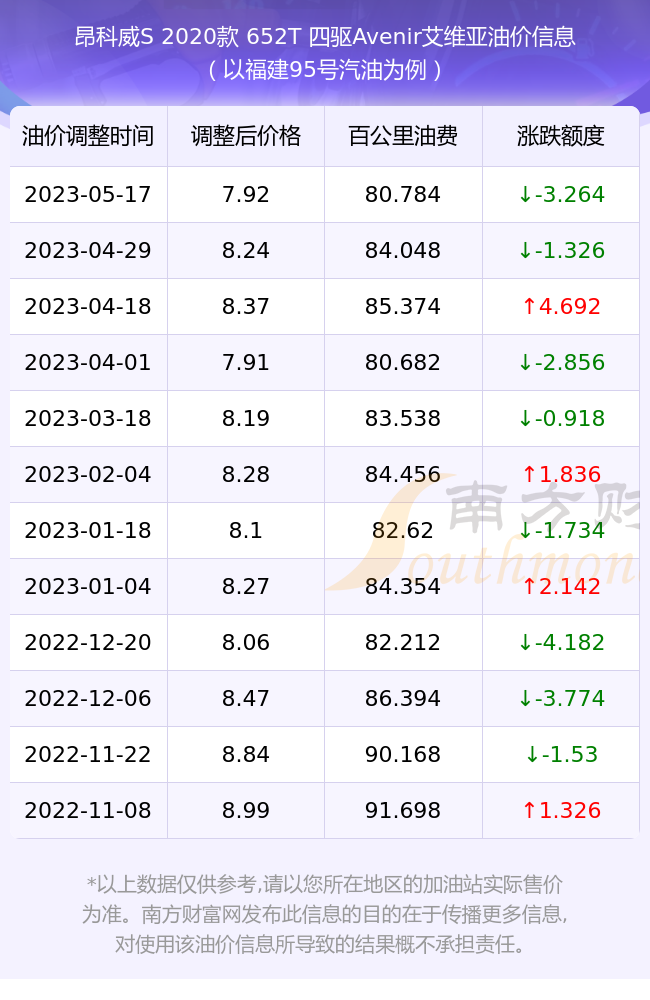The width and height of the screenshot is (650, 1000).
Task: Select the price 8.24
Action: point(246,251)
